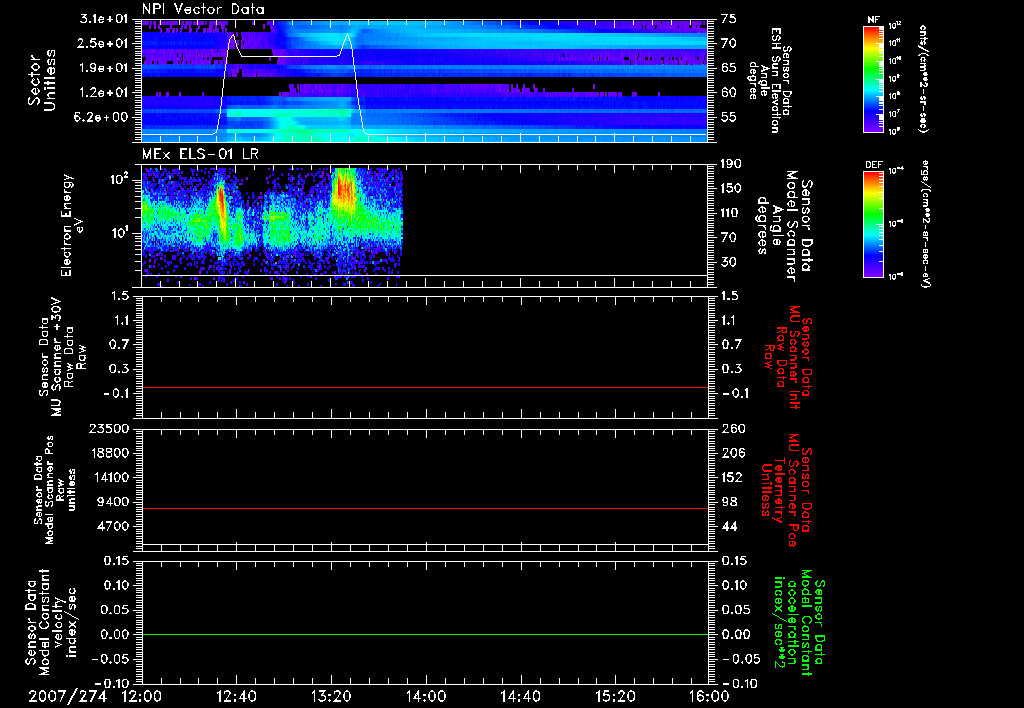1024x708 pixels.
Task: Click the '55' sun elevation axis value
Action: coord(729,118)
